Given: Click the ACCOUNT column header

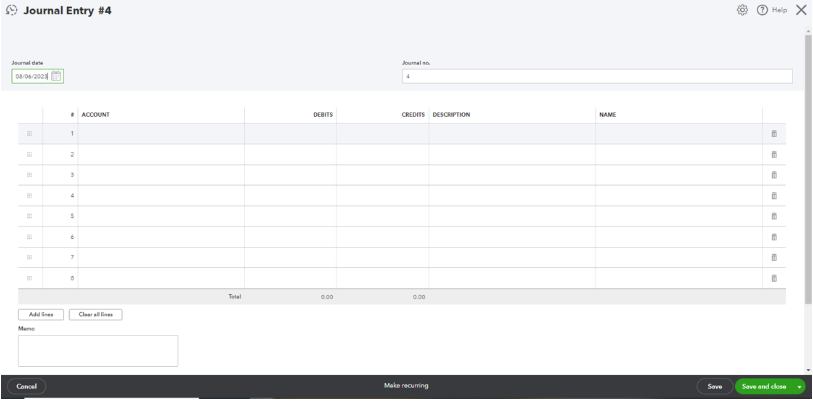Looking at the screenshot, I should coord(95,115).
